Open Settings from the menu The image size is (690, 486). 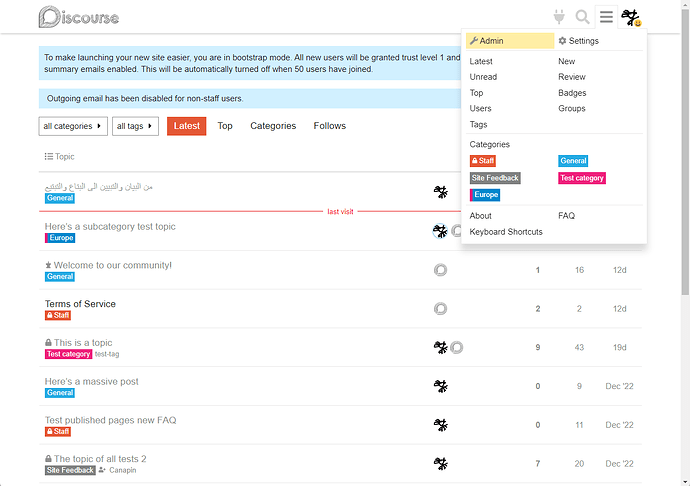tap(579, 40)
